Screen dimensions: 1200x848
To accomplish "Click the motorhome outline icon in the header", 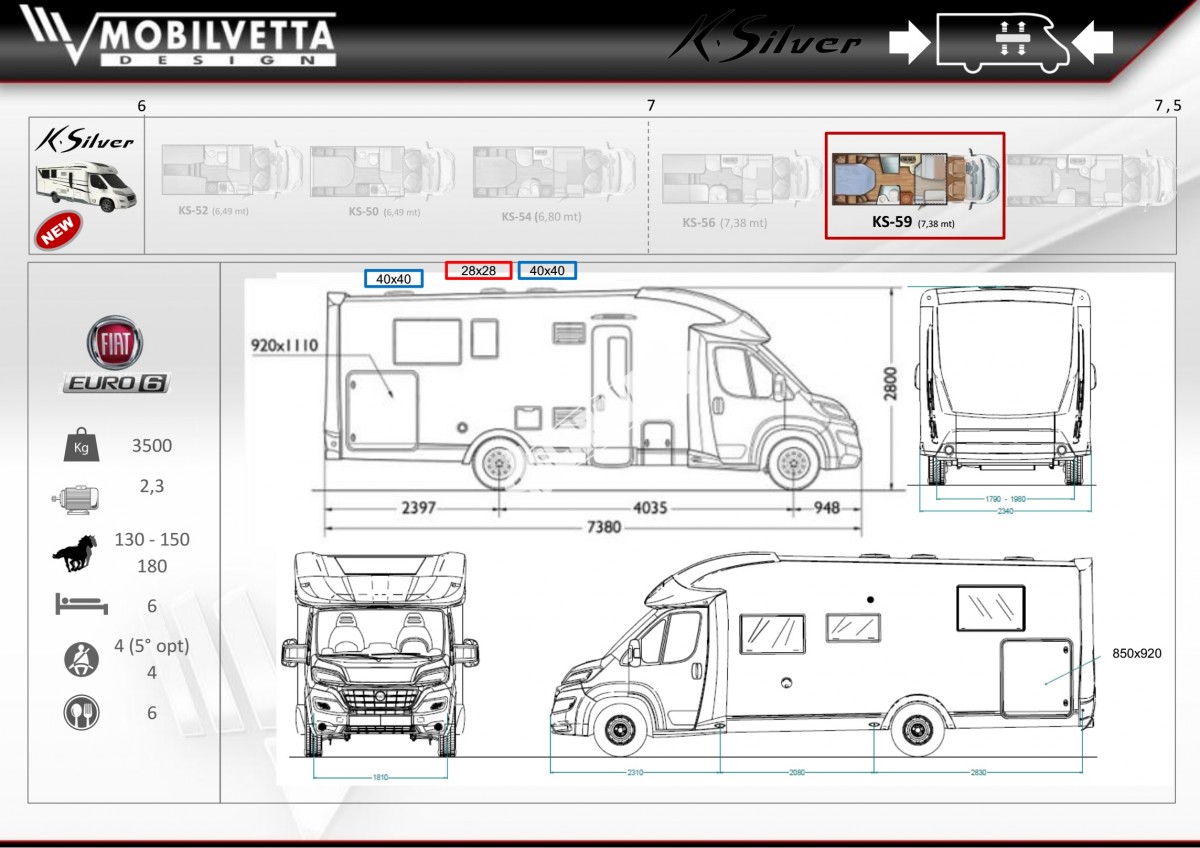I will point(1001,43).
